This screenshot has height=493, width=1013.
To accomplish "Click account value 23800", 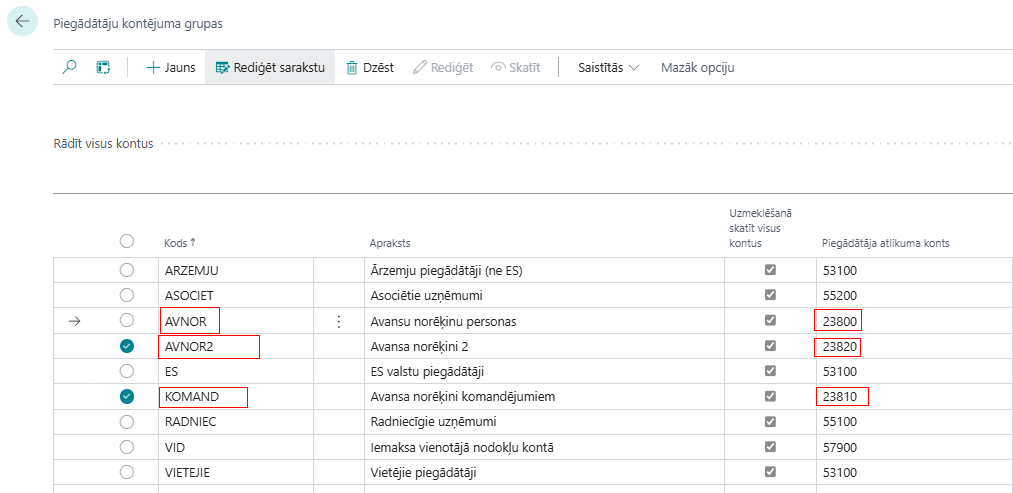I will [x=840, y=321].
